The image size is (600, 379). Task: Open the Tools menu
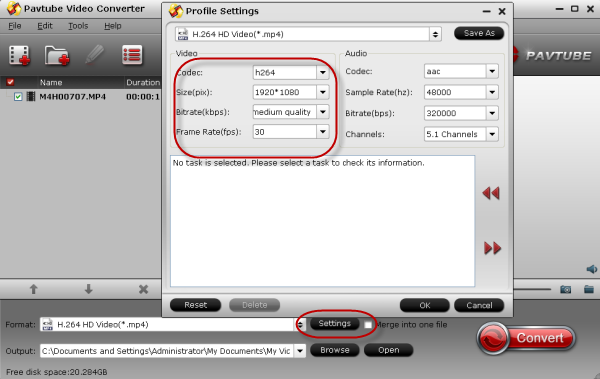pos(78,26)
